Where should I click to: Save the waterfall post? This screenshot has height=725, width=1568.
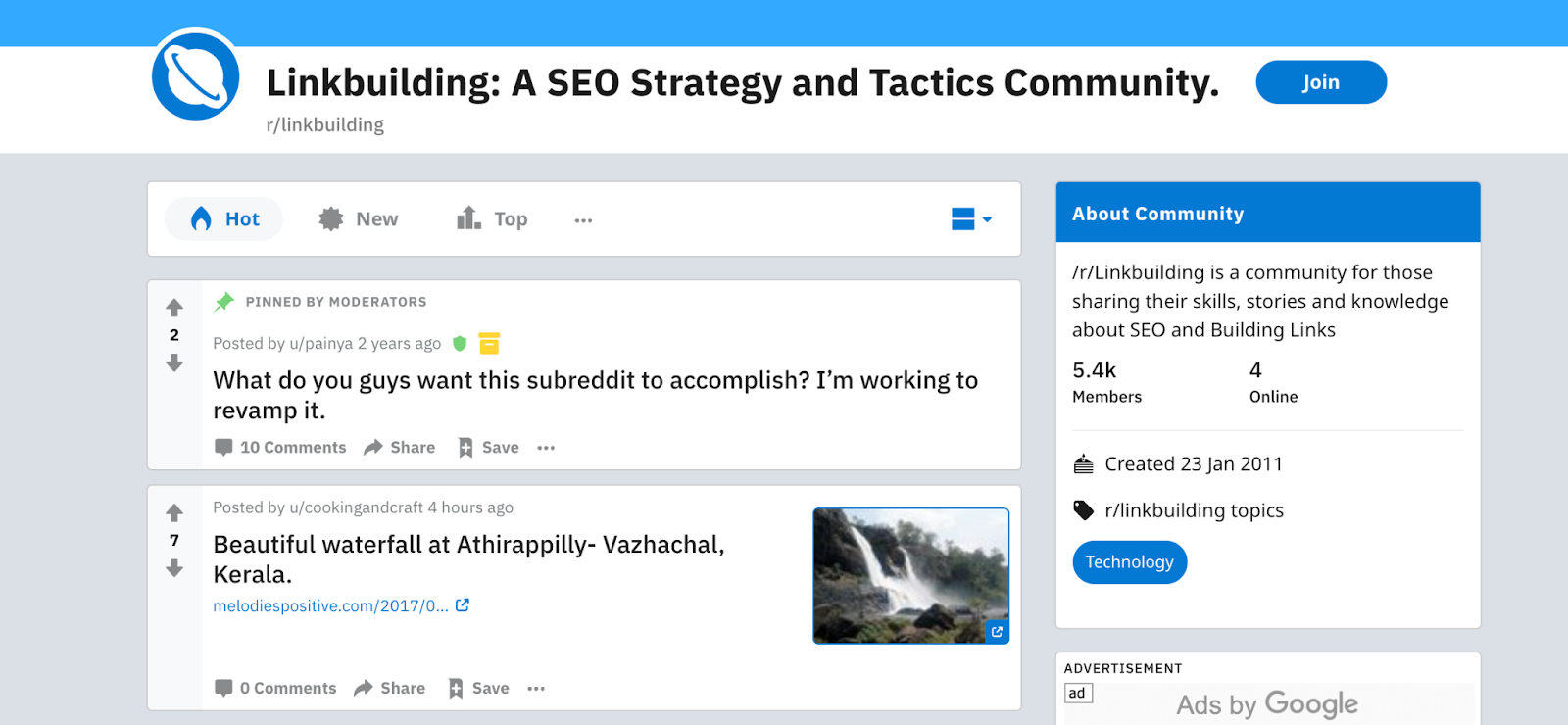click(478, 689)
